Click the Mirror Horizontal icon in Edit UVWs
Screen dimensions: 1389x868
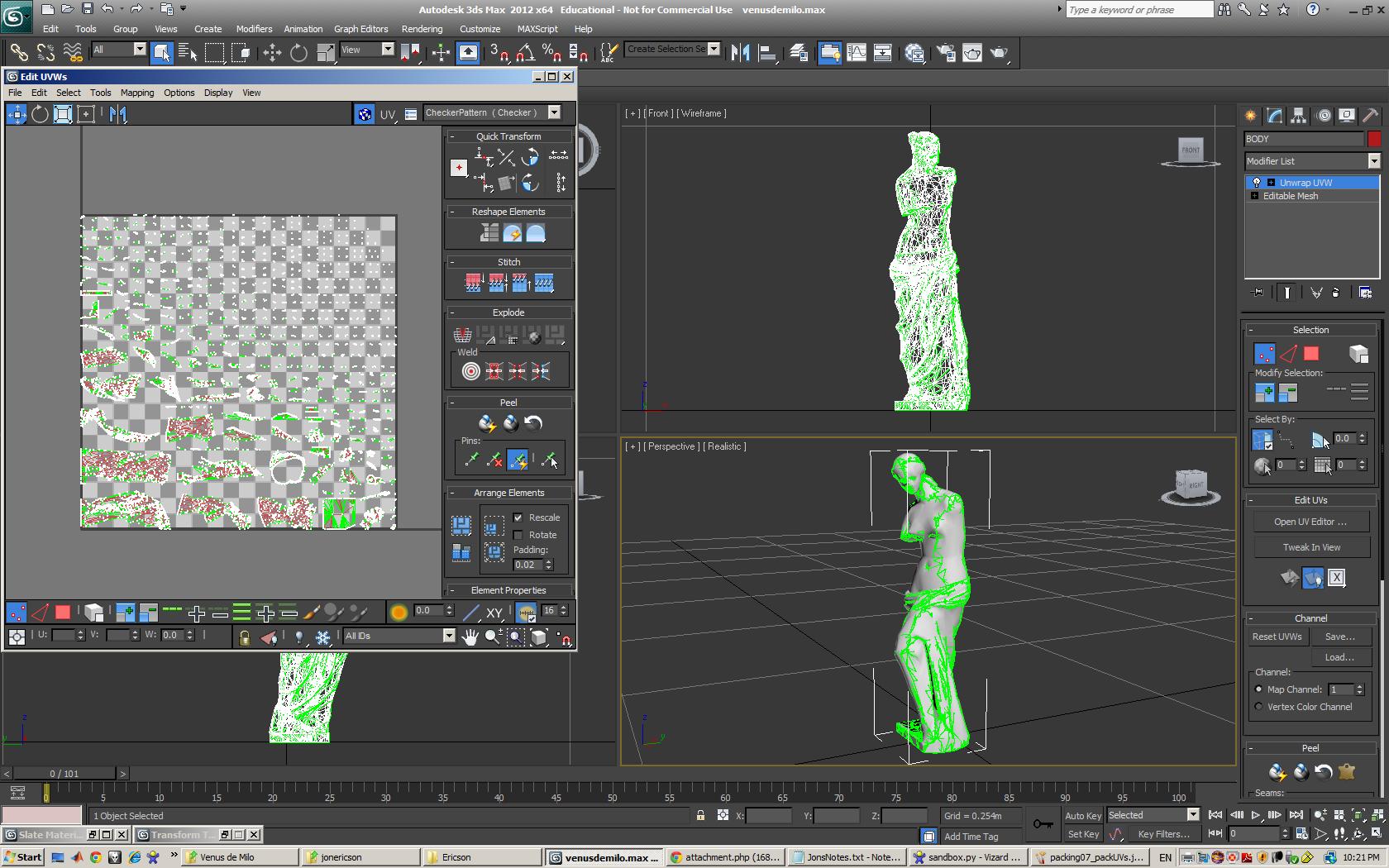pyautogui.click(x=118, y=114)
